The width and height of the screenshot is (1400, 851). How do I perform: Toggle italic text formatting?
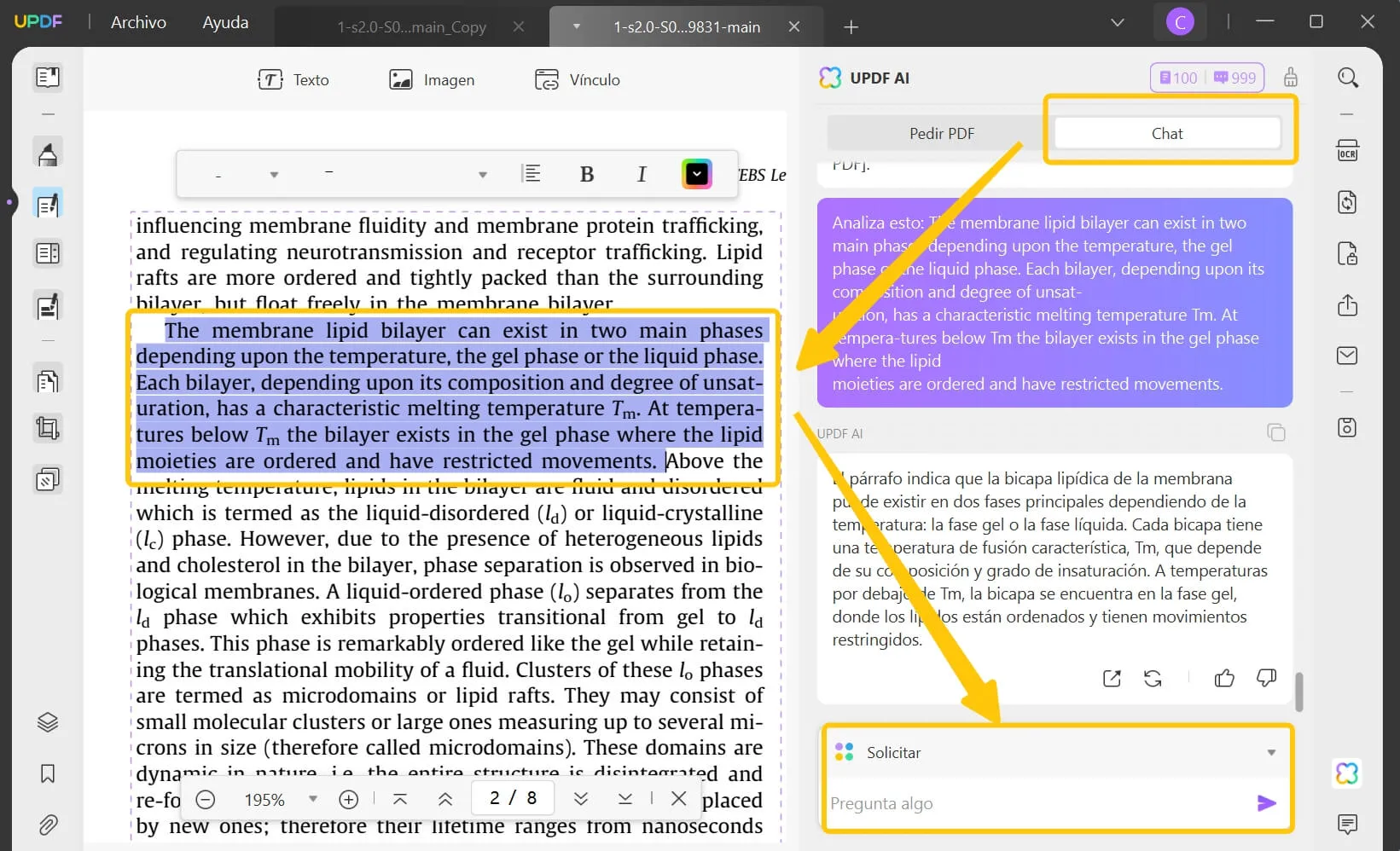[642, 175]
